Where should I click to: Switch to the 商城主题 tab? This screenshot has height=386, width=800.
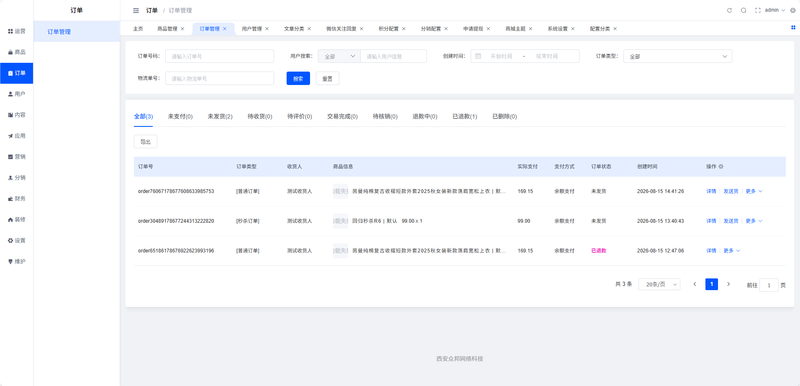515,29
